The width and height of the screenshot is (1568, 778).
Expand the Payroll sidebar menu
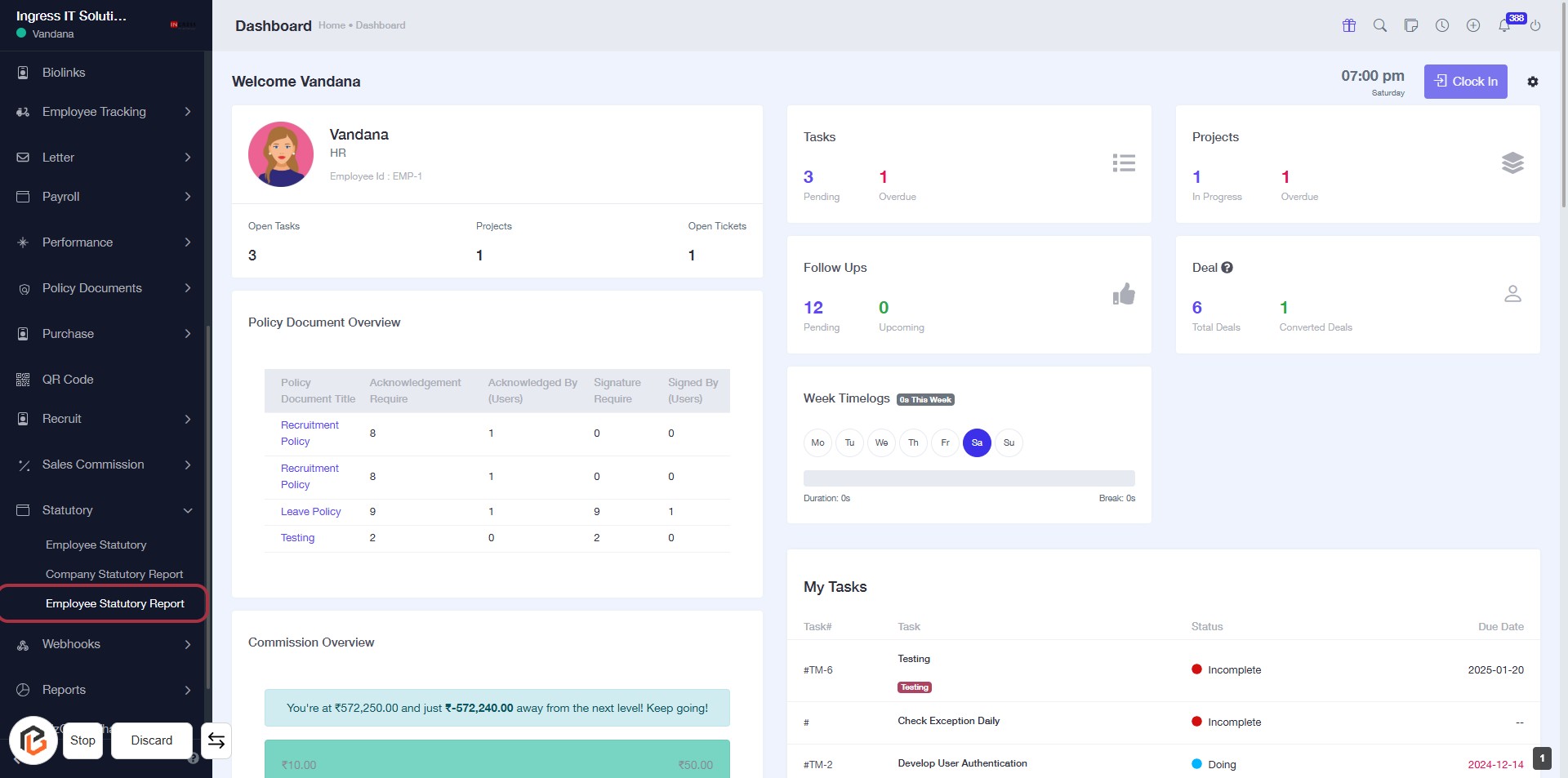105,197
